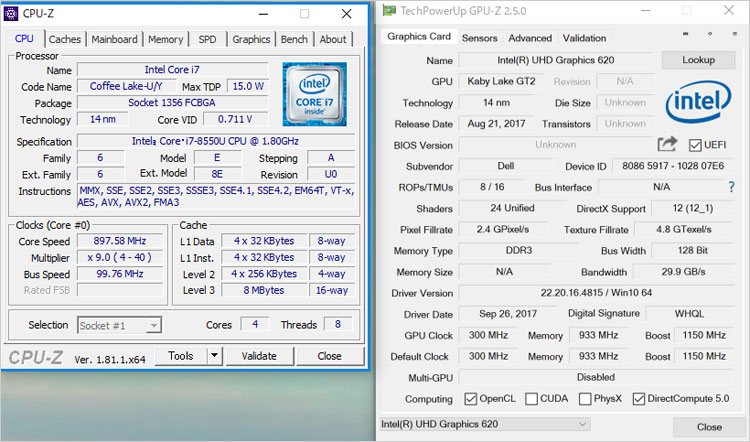Open the About tab

[x=333, y=39]
